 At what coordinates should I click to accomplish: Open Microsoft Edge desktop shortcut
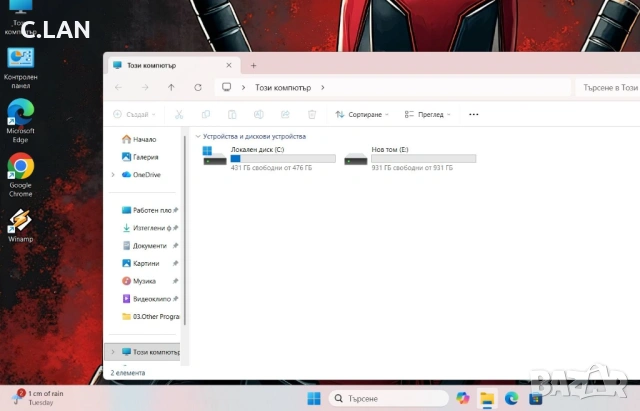coord(20,121)
